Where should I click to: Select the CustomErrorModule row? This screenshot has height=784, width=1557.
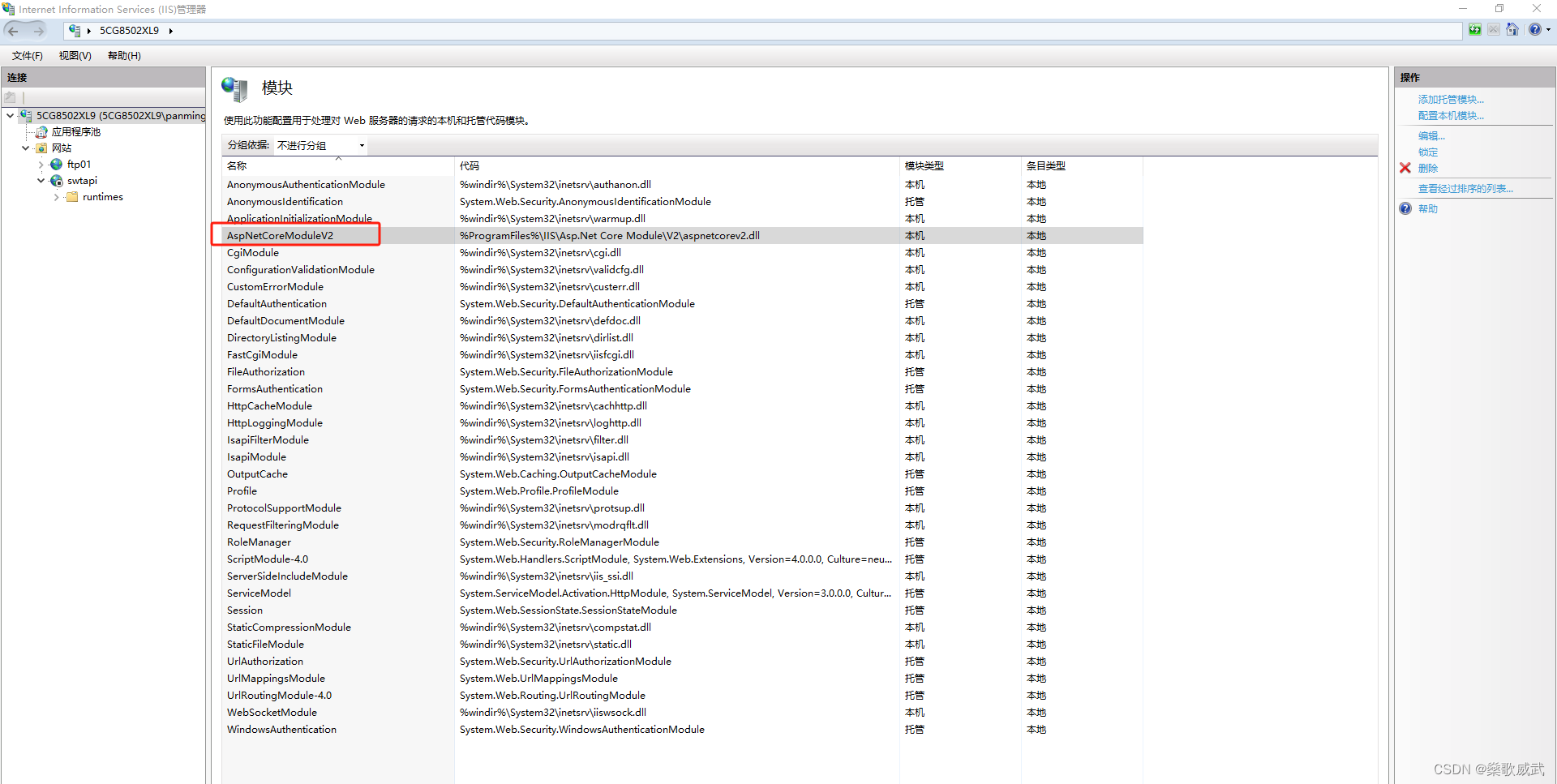point(683,287)
